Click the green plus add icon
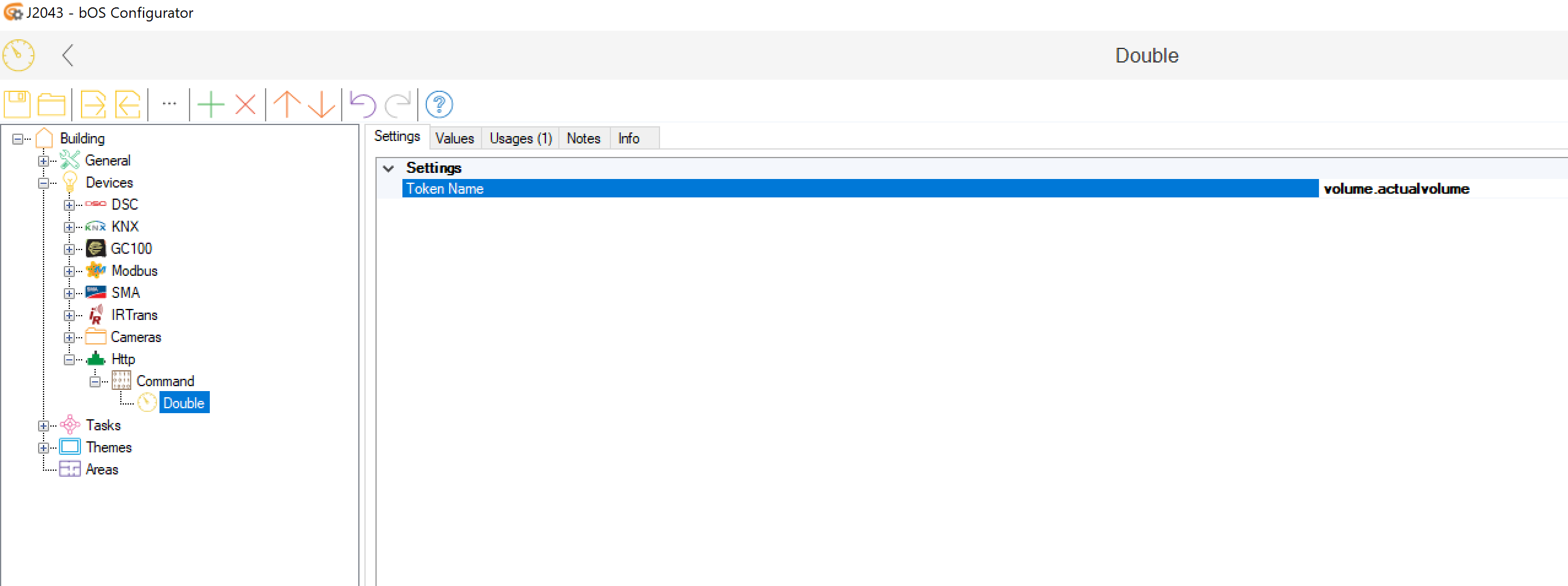1568x586 pixels. coord(211,104)
